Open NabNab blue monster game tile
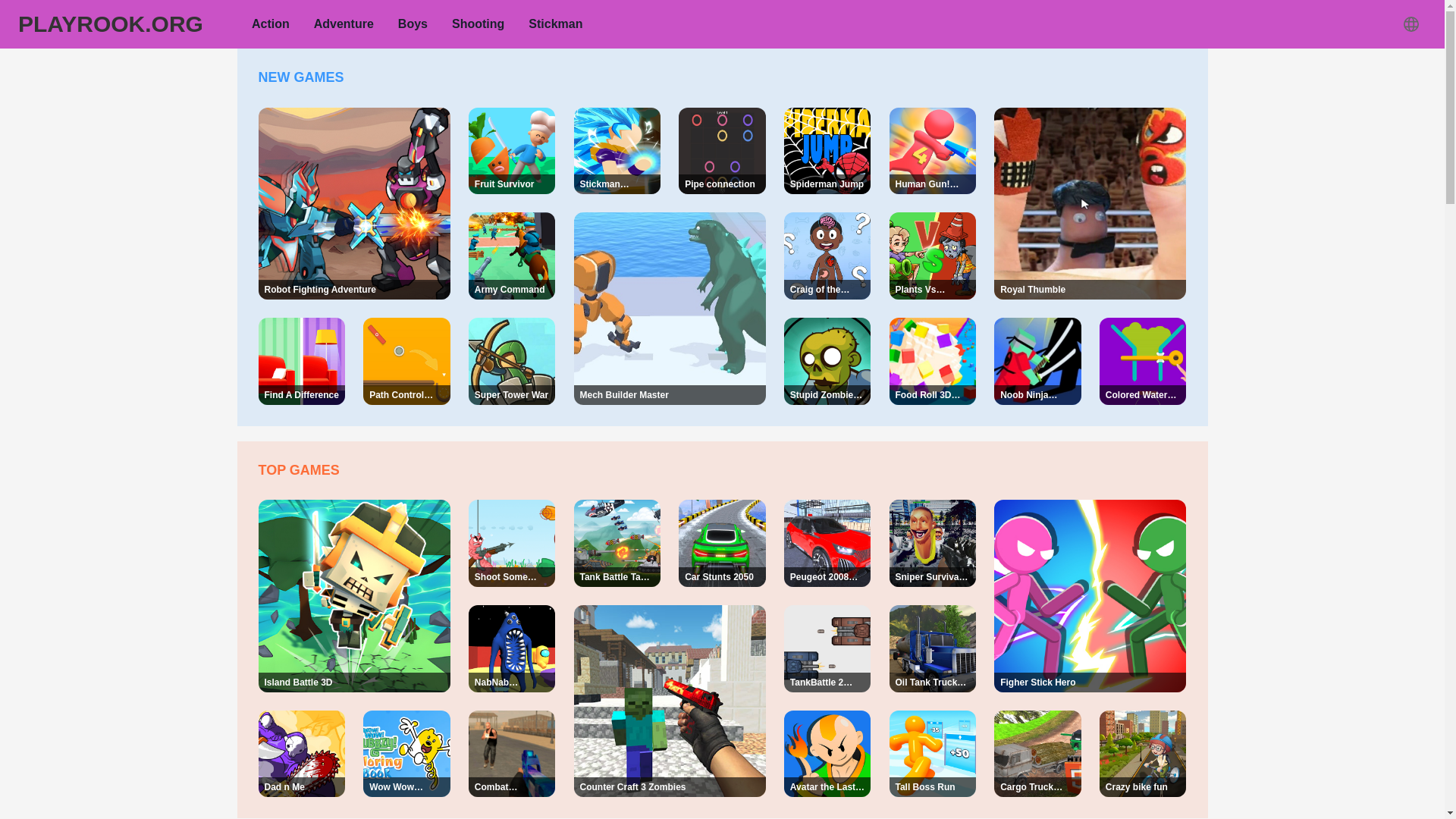Viewport: 1456px width, 819px height. tap(512, 648)
